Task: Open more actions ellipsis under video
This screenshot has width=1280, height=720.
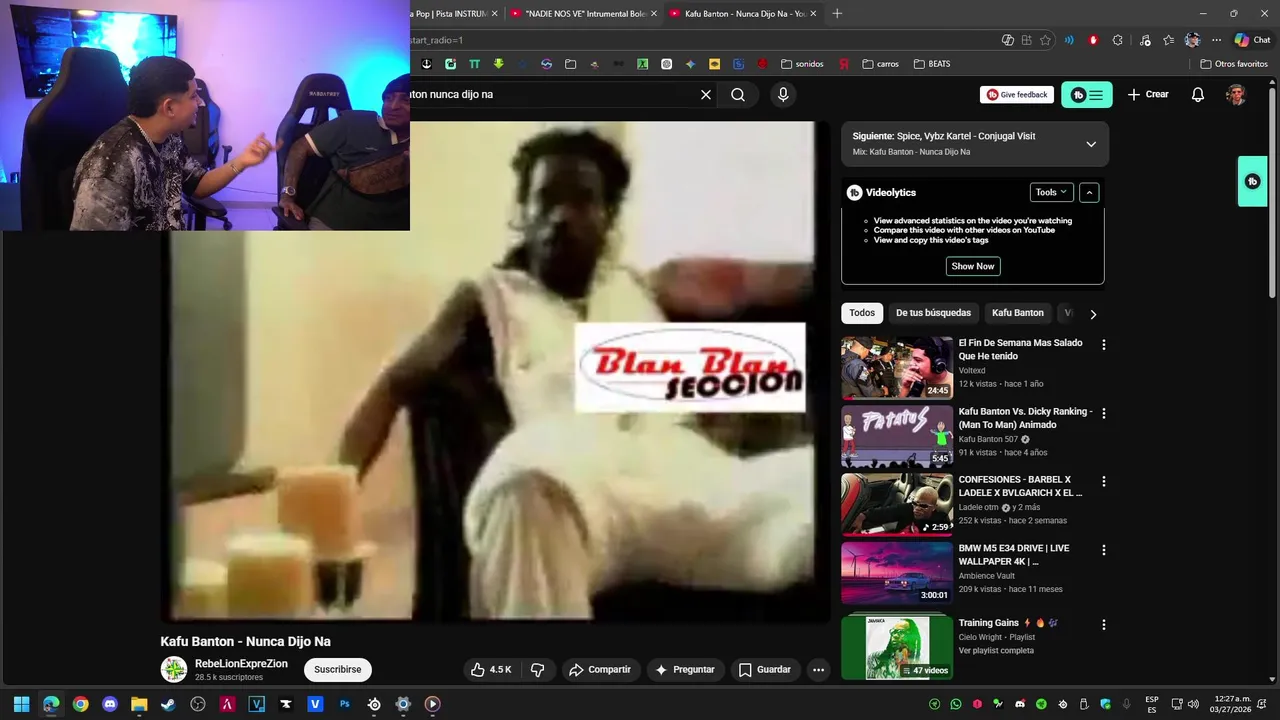Action: click(x=818, y=670)
